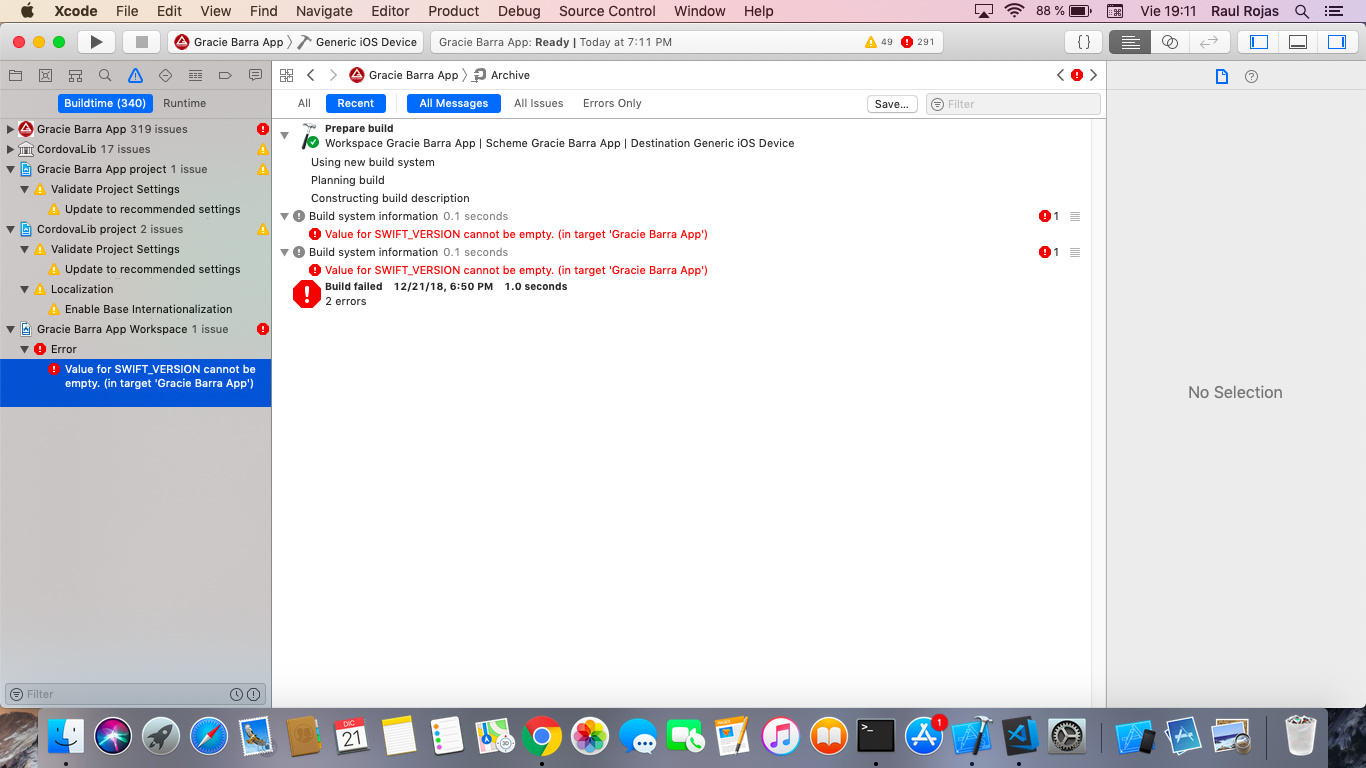The width and height of the screenshot is (1366, 768).
Task: Open Terminal from the Dock
Action: coord(876,738)
